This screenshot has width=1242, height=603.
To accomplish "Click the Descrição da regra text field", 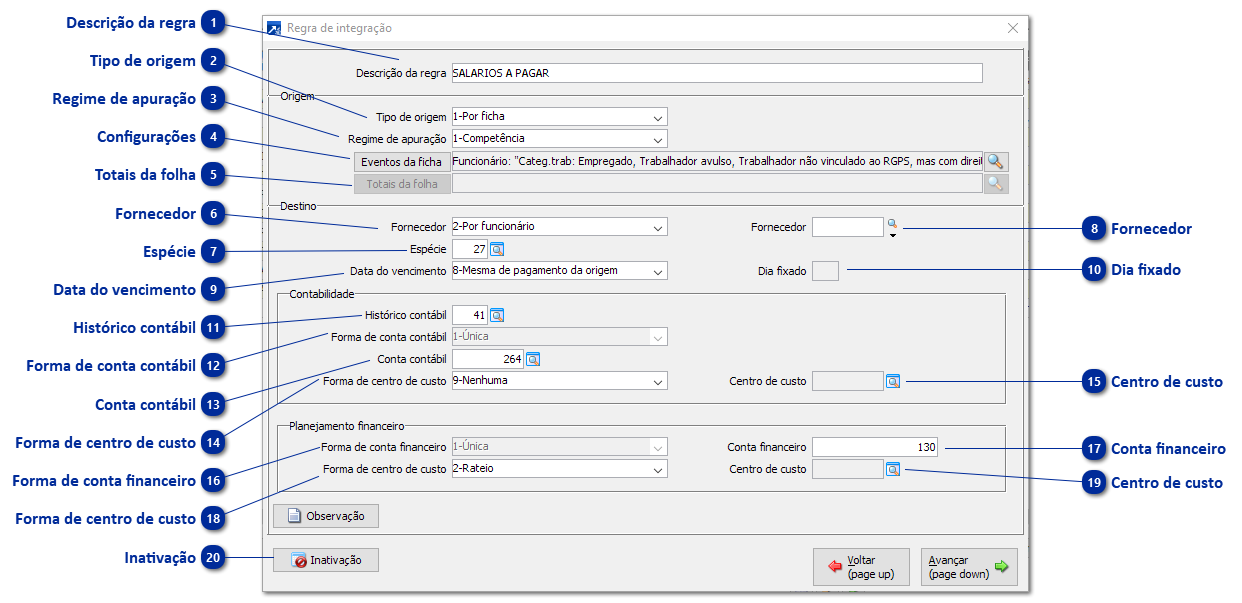I will pyautogui.click(x=716, y=73).
